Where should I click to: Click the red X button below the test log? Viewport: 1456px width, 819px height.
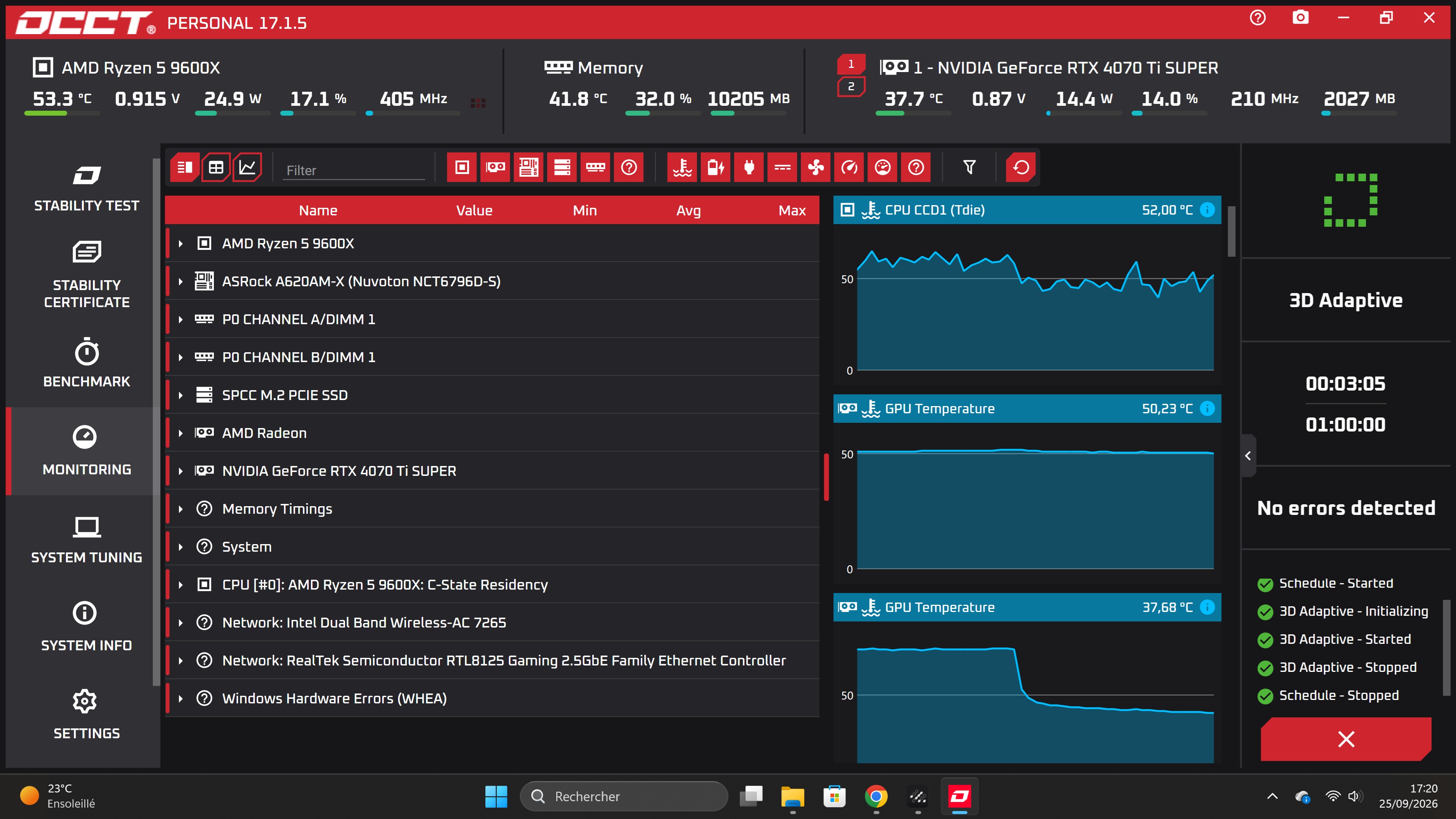[x=1346, y=739]
